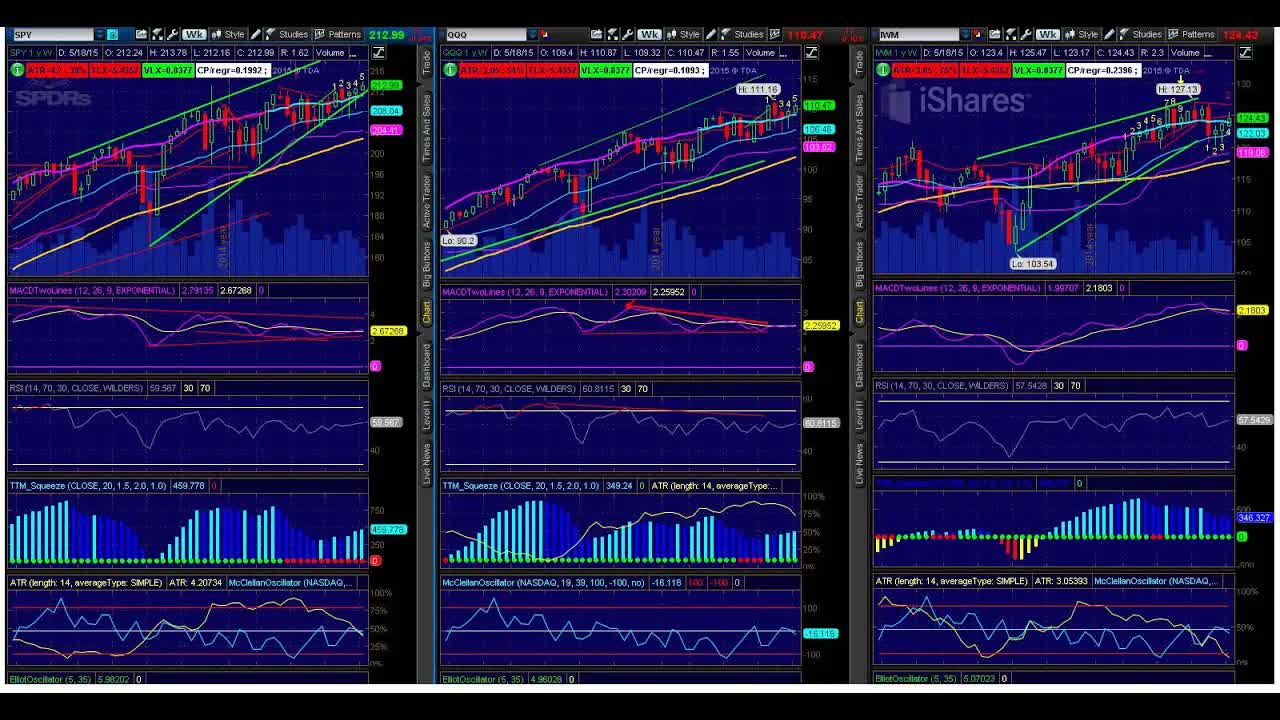
Task: Change SPY chart Wk timeframe
Action: [x=194, y=34]
